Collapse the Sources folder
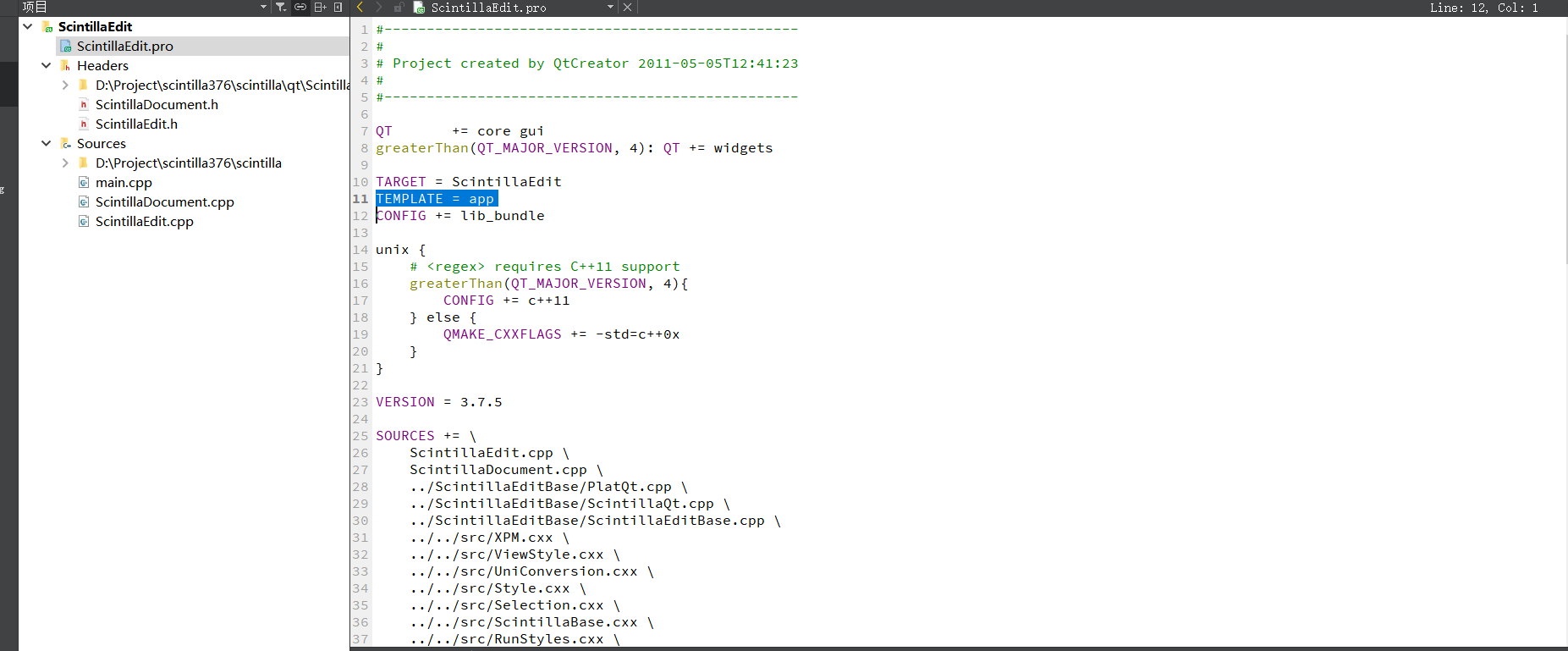Viewport: 1568px width, 651px height. click(46, 143)
